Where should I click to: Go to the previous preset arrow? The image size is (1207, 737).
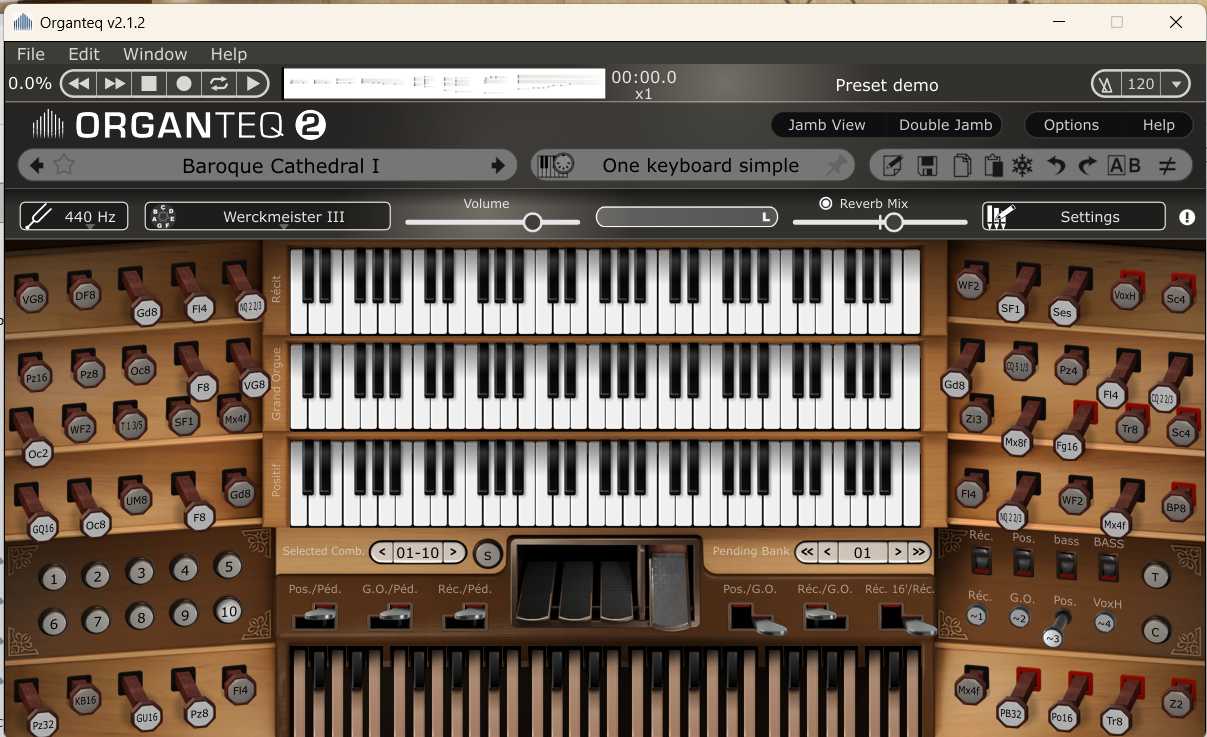(x=37, y=166)
